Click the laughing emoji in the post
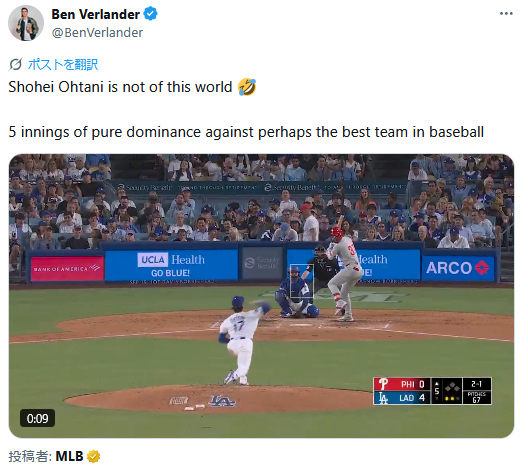This screenshot has height=470, width=528. 247,87
